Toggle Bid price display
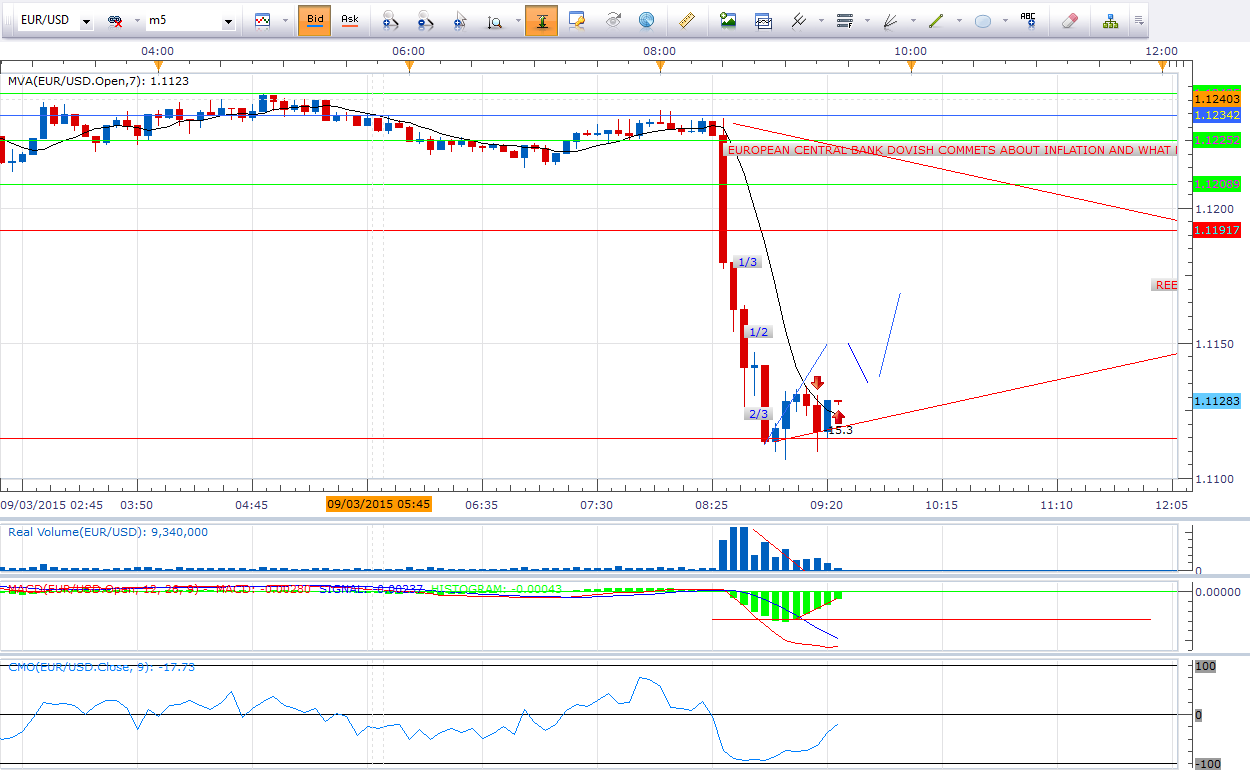Image resolution: width=1250 pixels, height=770 pixels. tap(315, 20)
